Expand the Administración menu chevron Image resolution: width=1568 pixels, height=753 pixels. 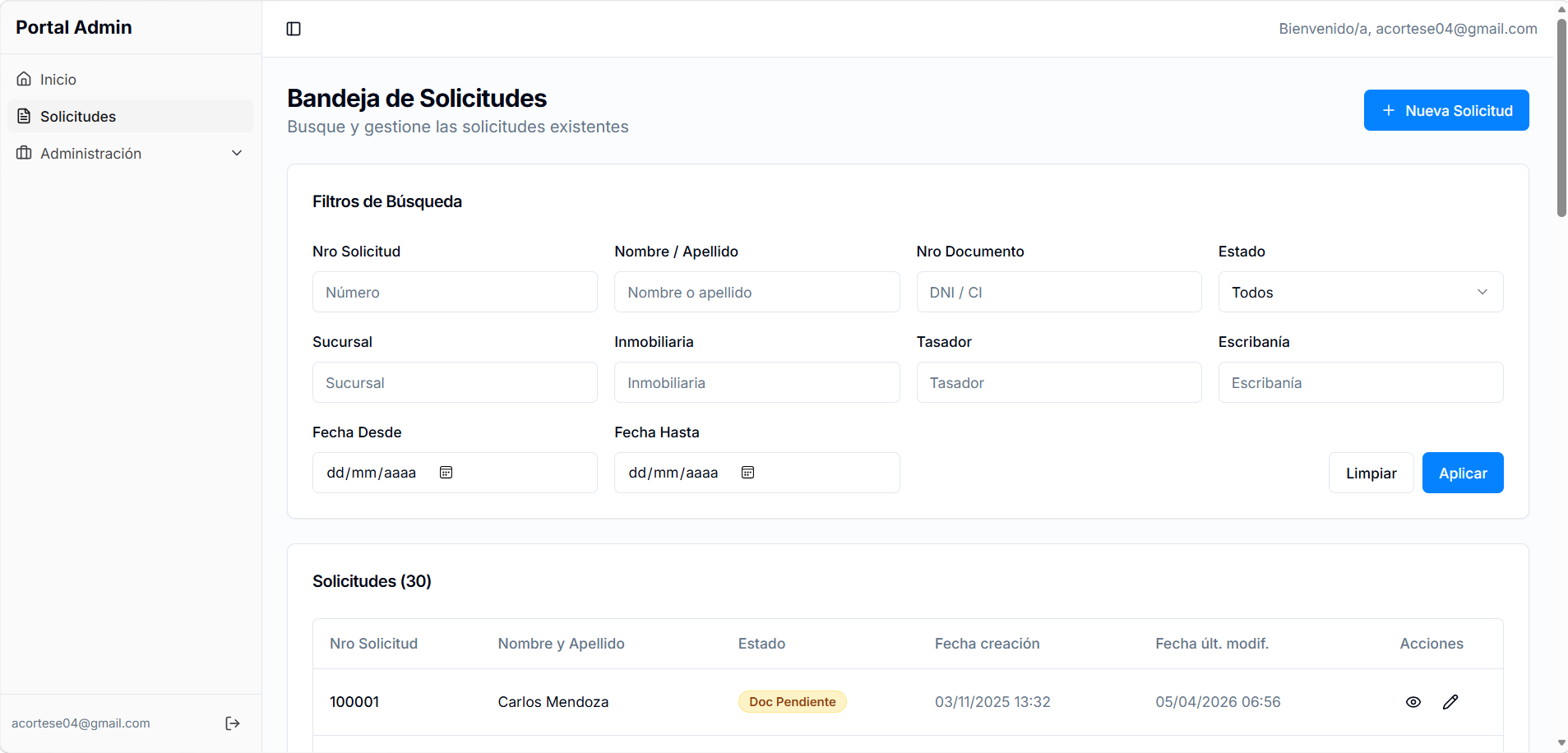tap(236, 153)
